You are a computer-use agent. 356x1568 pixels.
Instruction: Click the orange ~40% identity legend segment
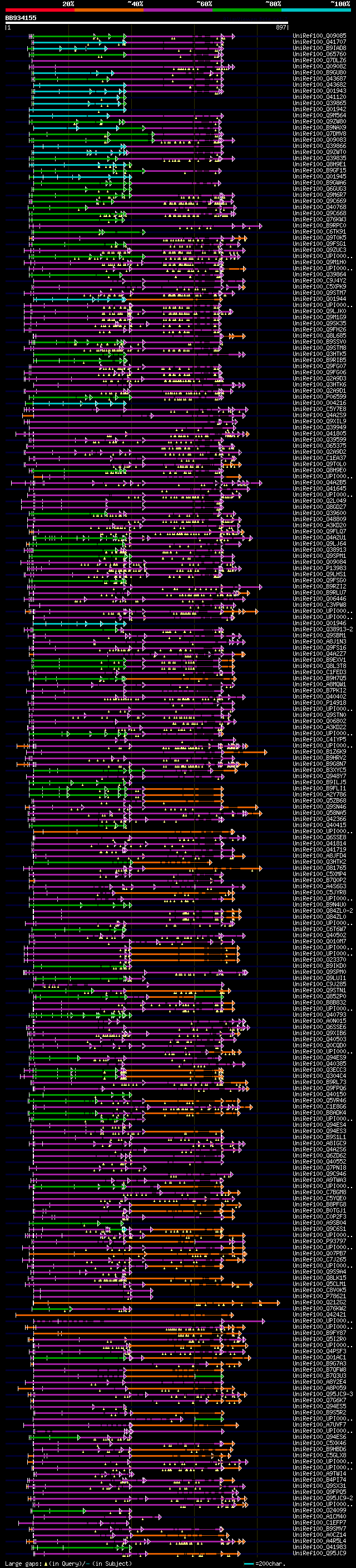click(109, 11)
